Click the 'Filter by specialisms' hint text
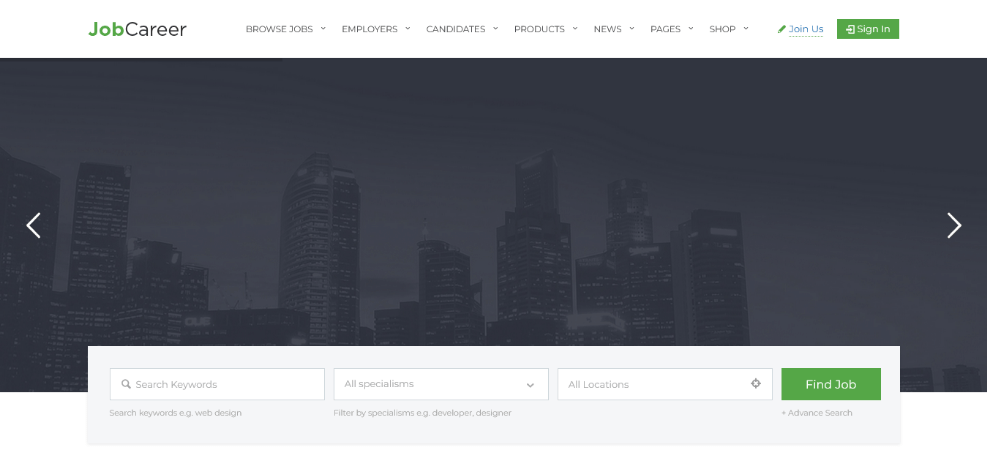Viewport: 987px width, 450px height. (x=422, y=413)
